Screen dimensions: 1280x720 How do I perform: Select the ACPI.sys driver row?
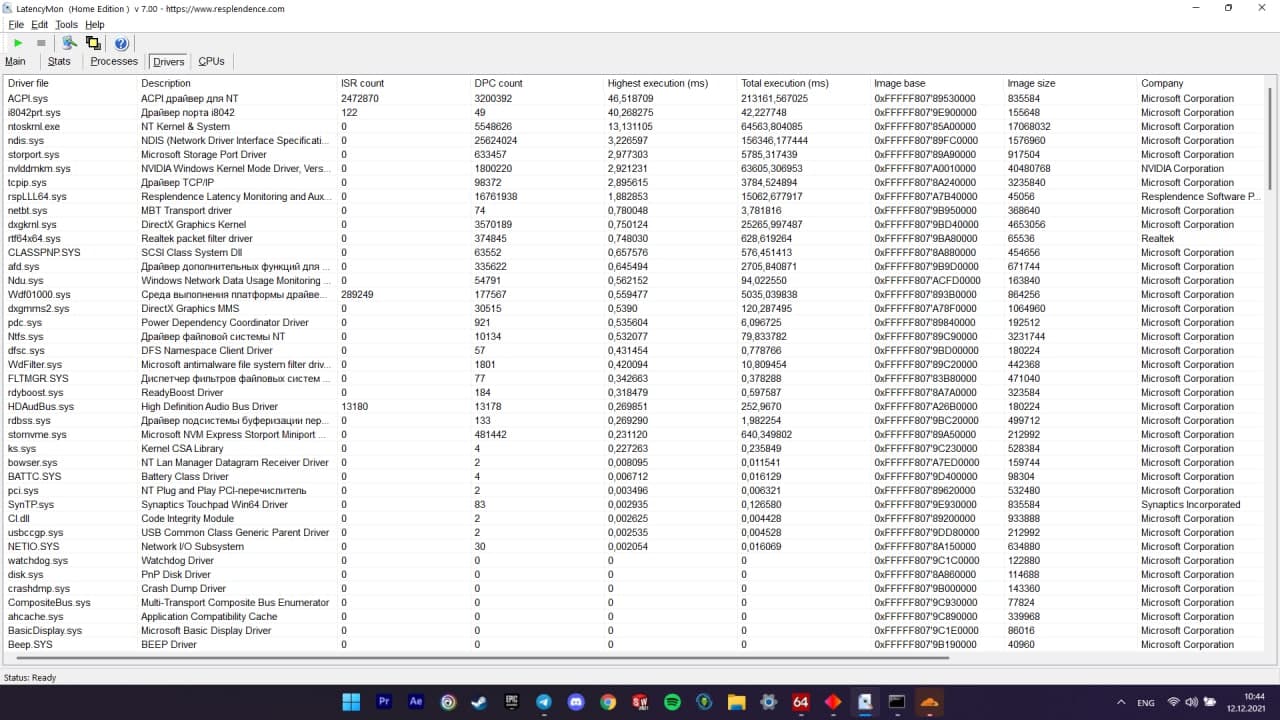pyautogui.click(x=635, y=99)
